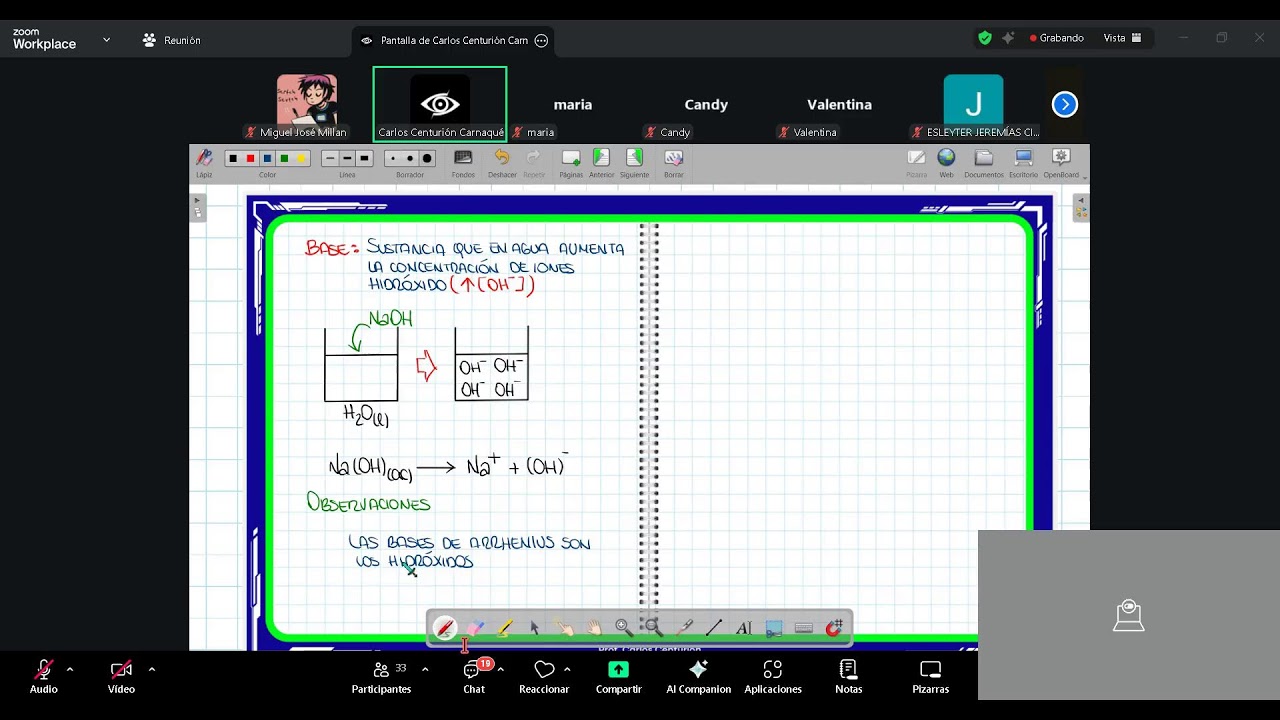
Task: Open the OpenBoard menu
Action: coord(1062,163)
